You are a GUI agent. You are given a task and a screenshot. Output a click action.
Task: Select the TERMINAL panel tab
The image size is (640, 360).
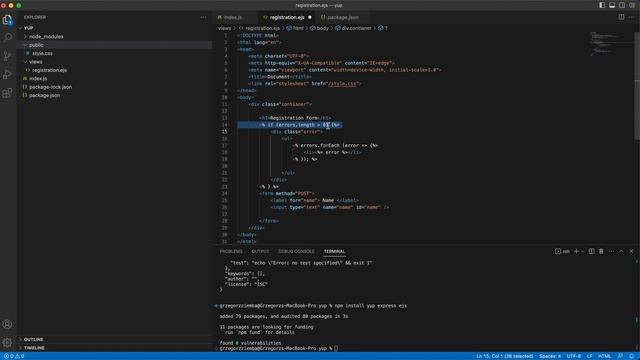click(335, 251)
